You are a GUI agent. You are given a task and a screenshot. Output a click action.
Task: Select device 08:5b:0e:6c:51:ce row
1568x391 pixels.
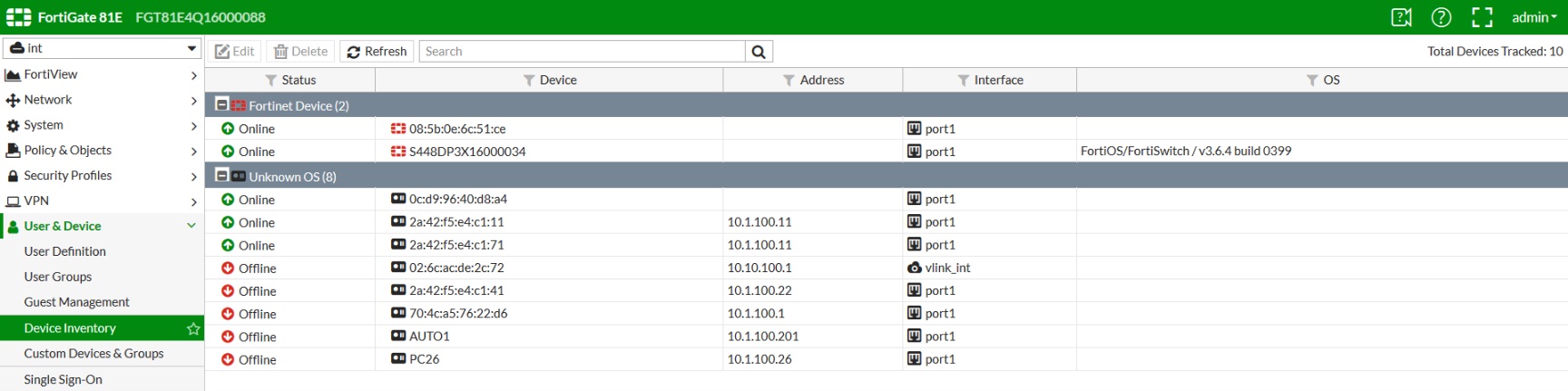(886, 129)
